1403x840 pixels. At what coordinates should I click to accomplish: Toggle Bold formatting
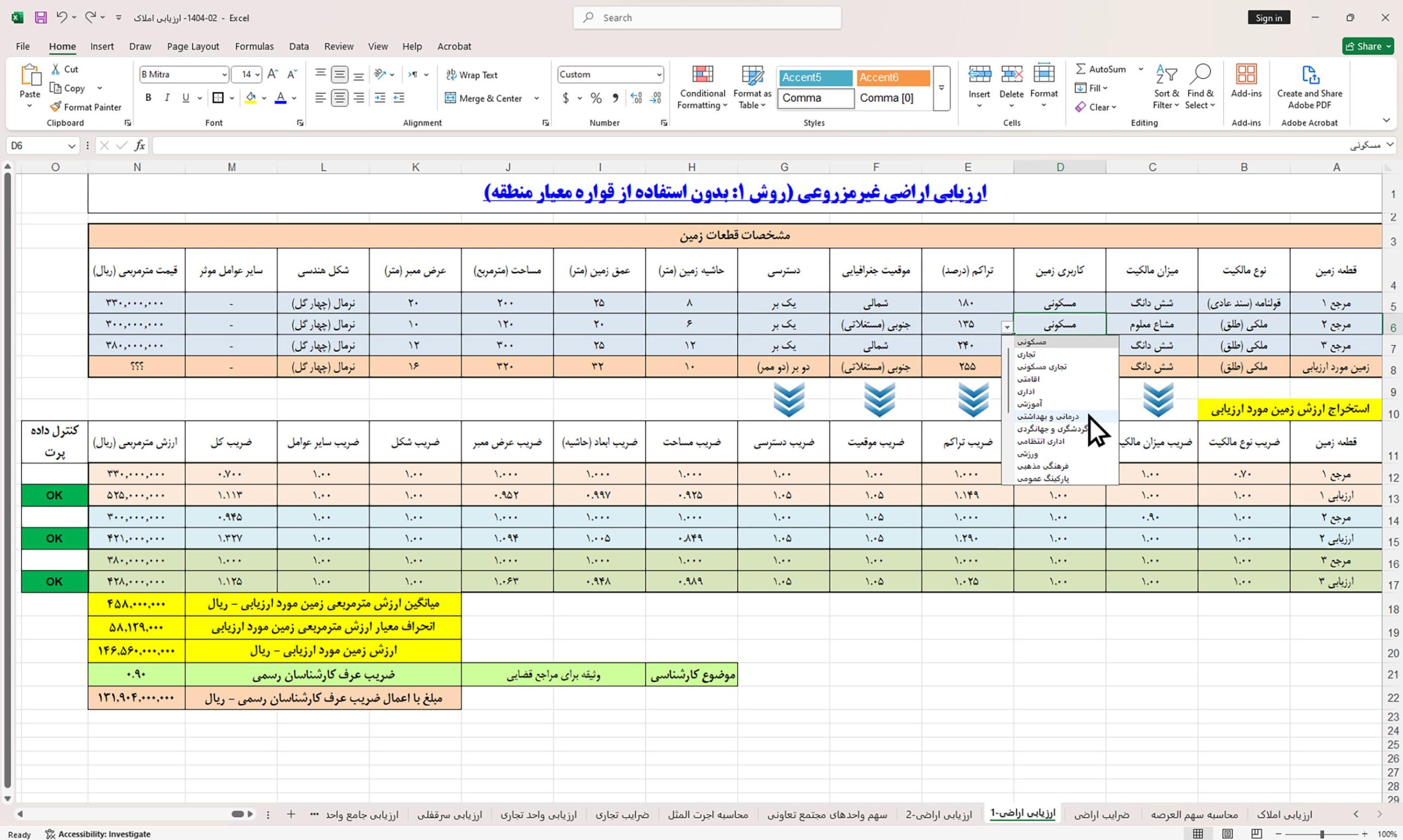(149, 98)
